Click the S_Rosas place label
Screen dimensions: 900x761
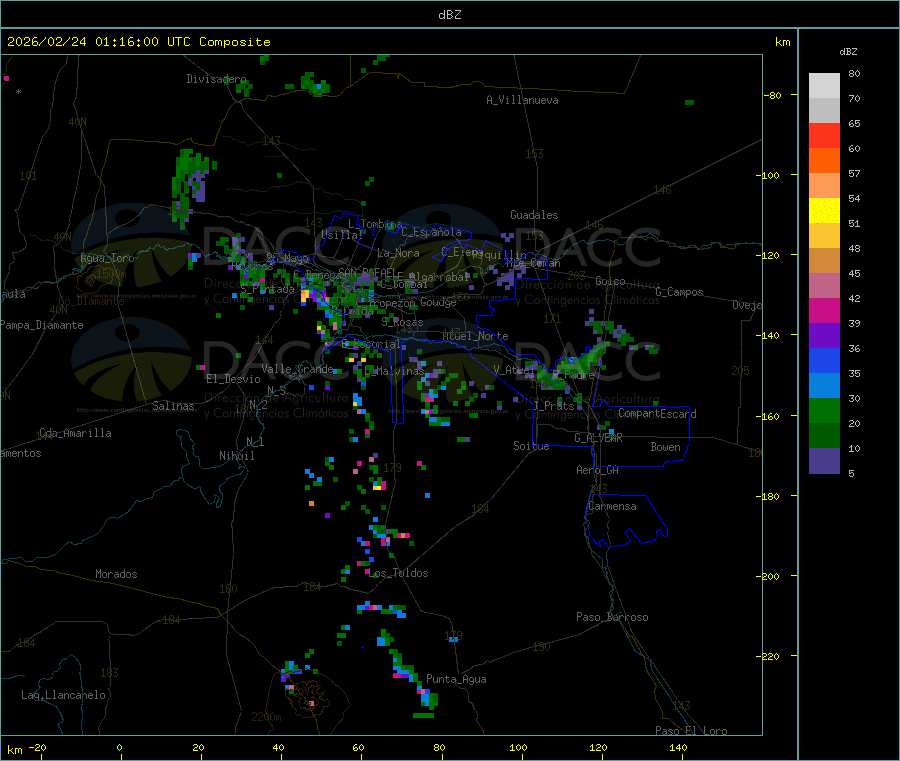tap(402, 322)
